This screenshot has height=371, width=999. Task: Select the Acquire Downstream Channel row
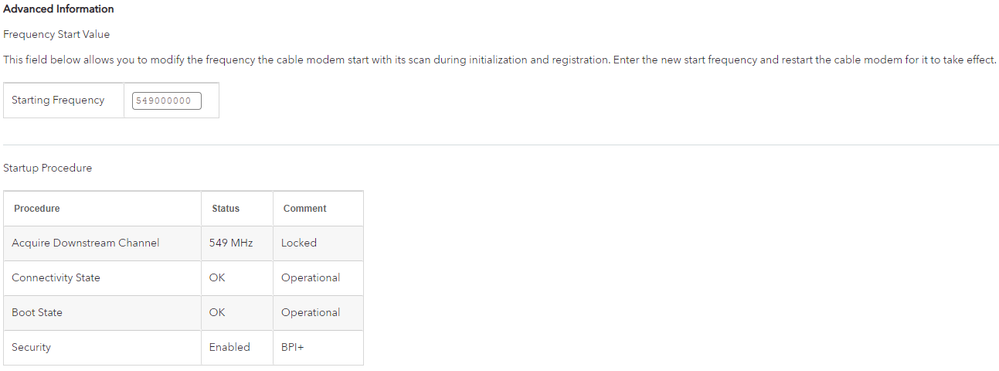(x=183, y=243)
